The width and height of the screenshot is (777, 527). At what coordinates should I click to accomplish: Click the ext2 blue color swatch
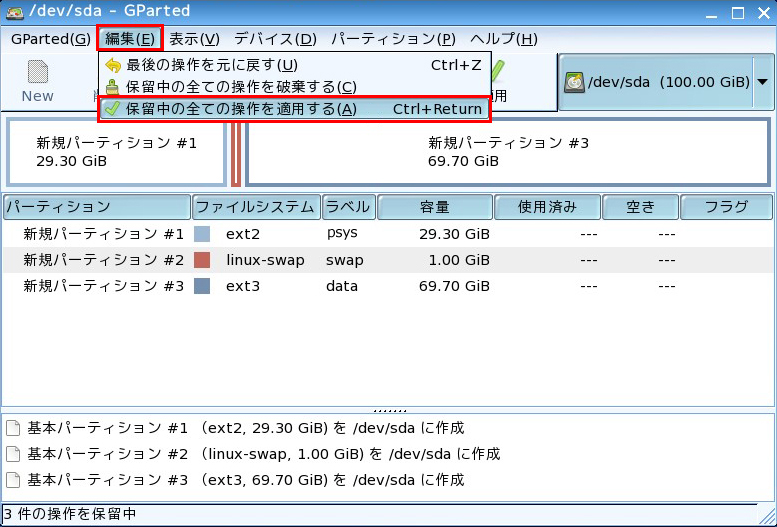(202, 234)
